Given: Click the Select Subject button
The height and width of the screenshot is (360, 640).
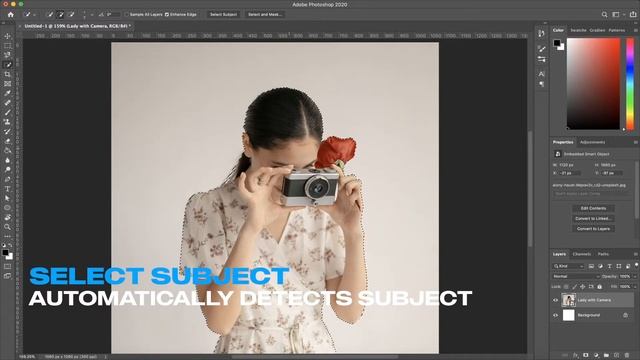Looking at the screenshot, I should 223,15.
